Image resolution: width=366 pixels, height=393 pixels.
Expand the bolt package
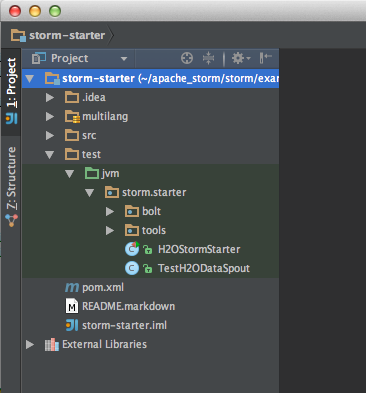110,211
